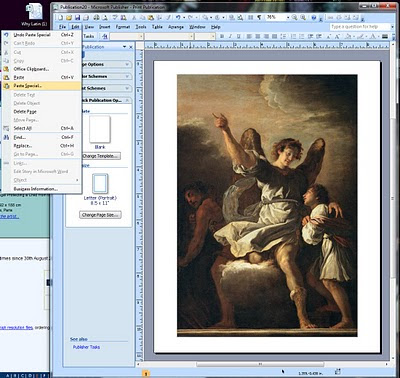Open Publisher Help question mark icon
The image size is (400, 378).
[314, 17]
